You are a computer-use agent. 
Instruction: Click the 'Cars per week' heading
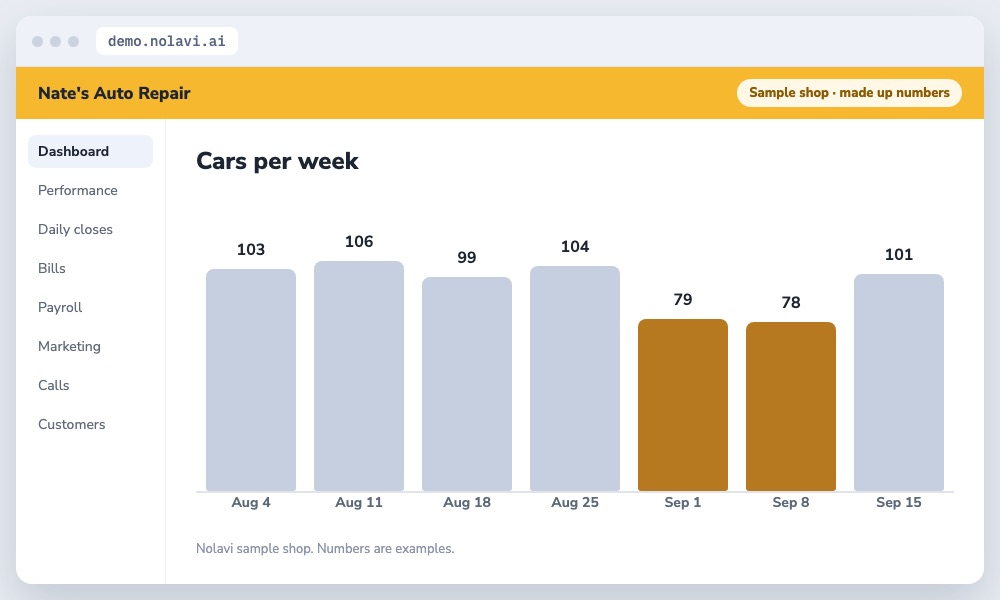(x=277, y=161)
